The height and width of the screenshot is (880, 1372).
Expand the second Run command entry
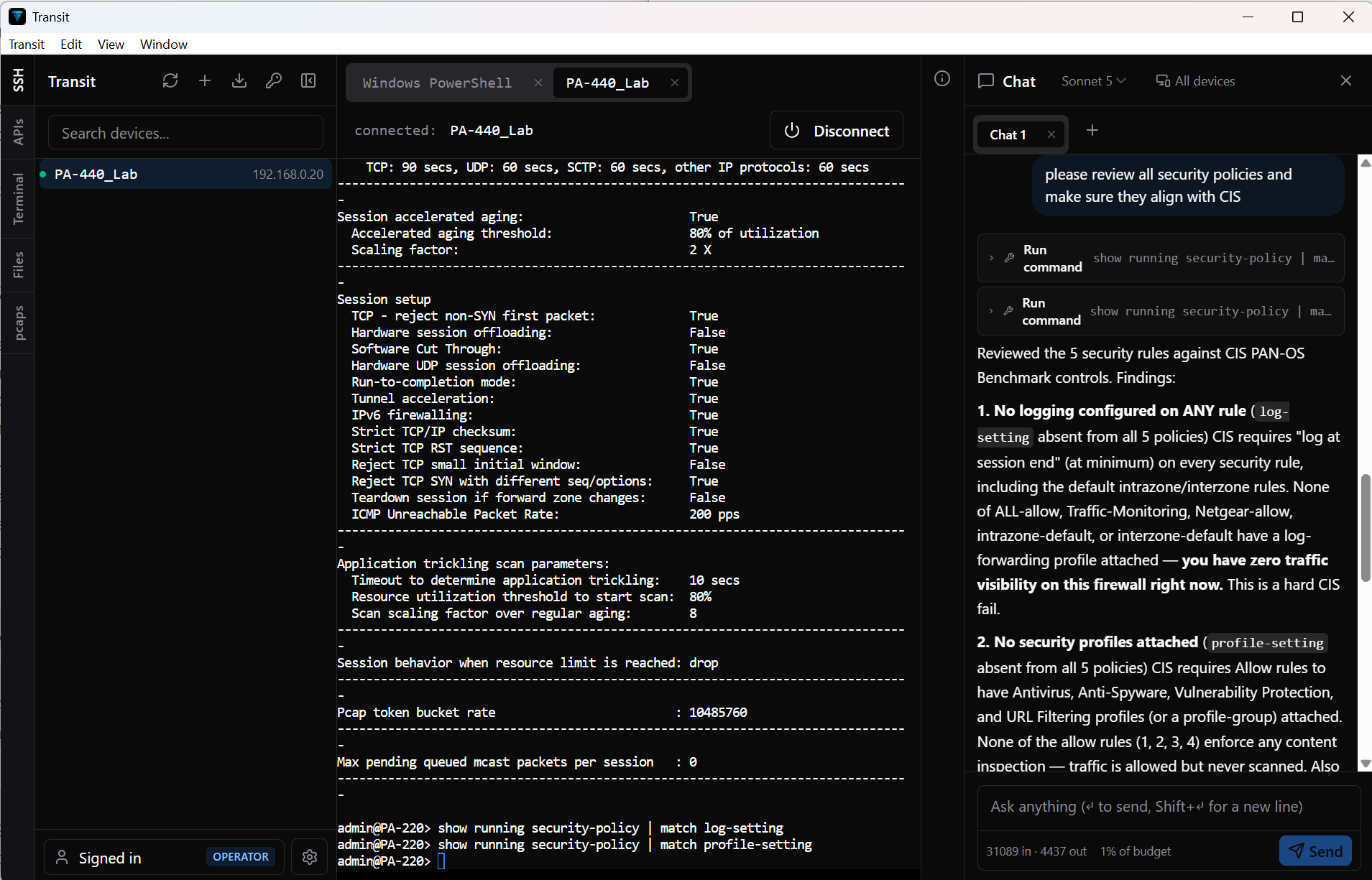click(1161, 311)
